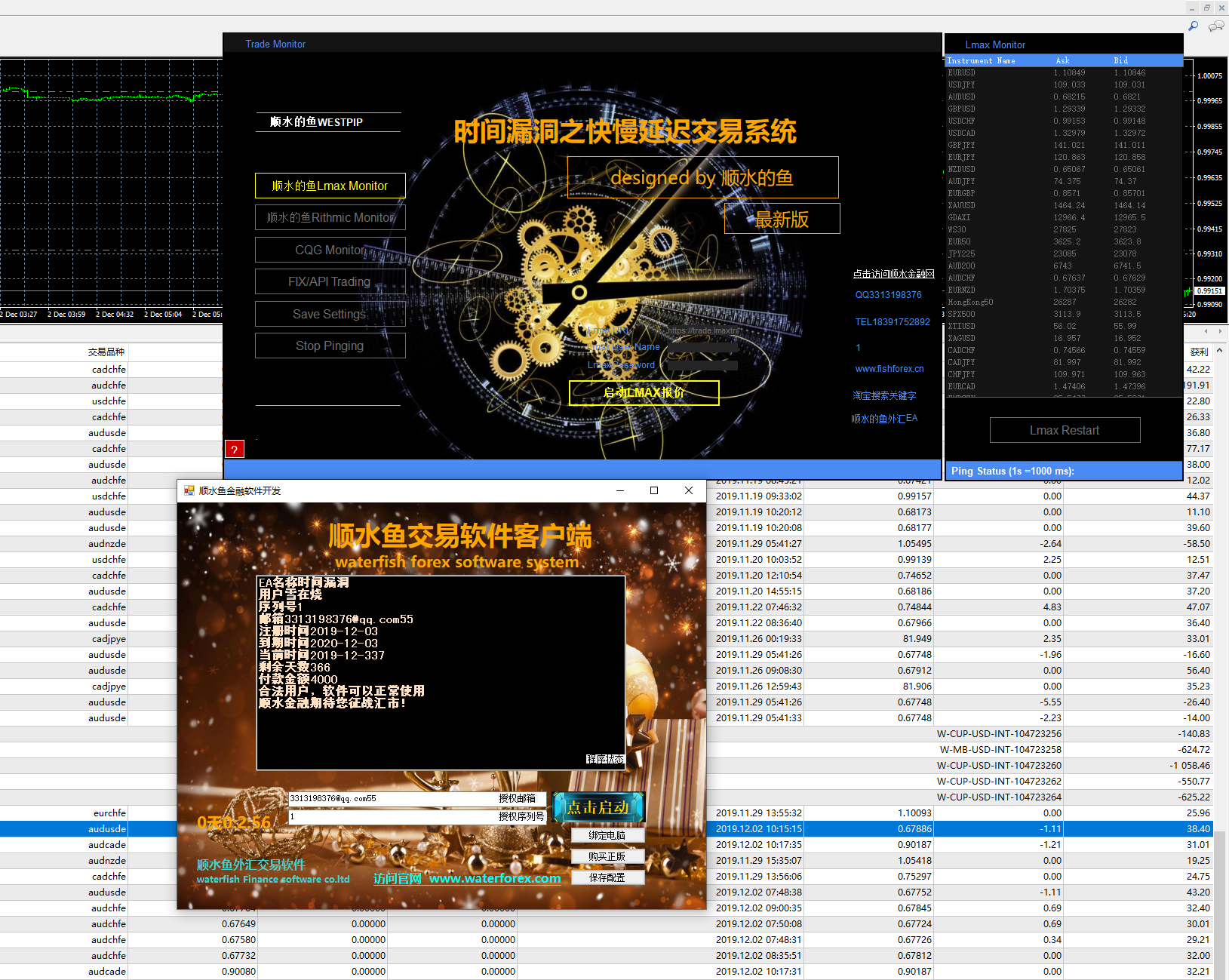Click the Bid column header
The width and height of the screenshot is (1229, 980).
[1121, 60]
